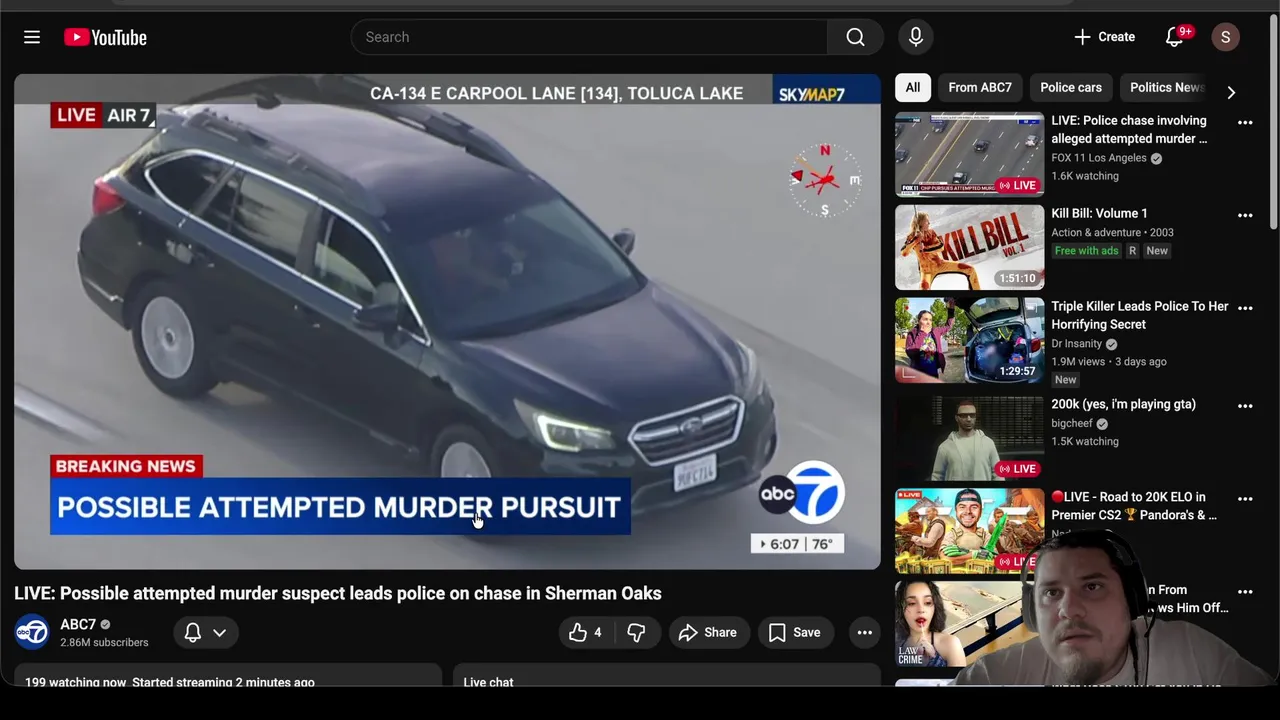Open options for Kill Bill: Volume 1
This screenshot has width=1280, height=720.
pyautogui.click(x=1245, y=215)
